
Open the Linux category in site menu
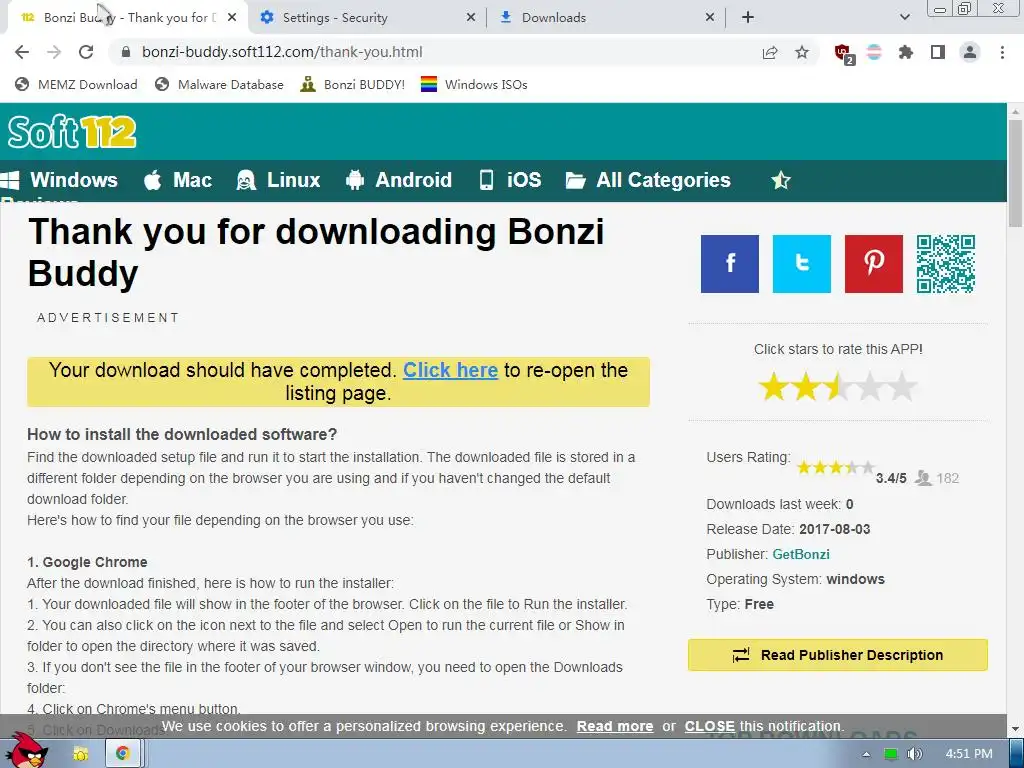tap(279, 180)
